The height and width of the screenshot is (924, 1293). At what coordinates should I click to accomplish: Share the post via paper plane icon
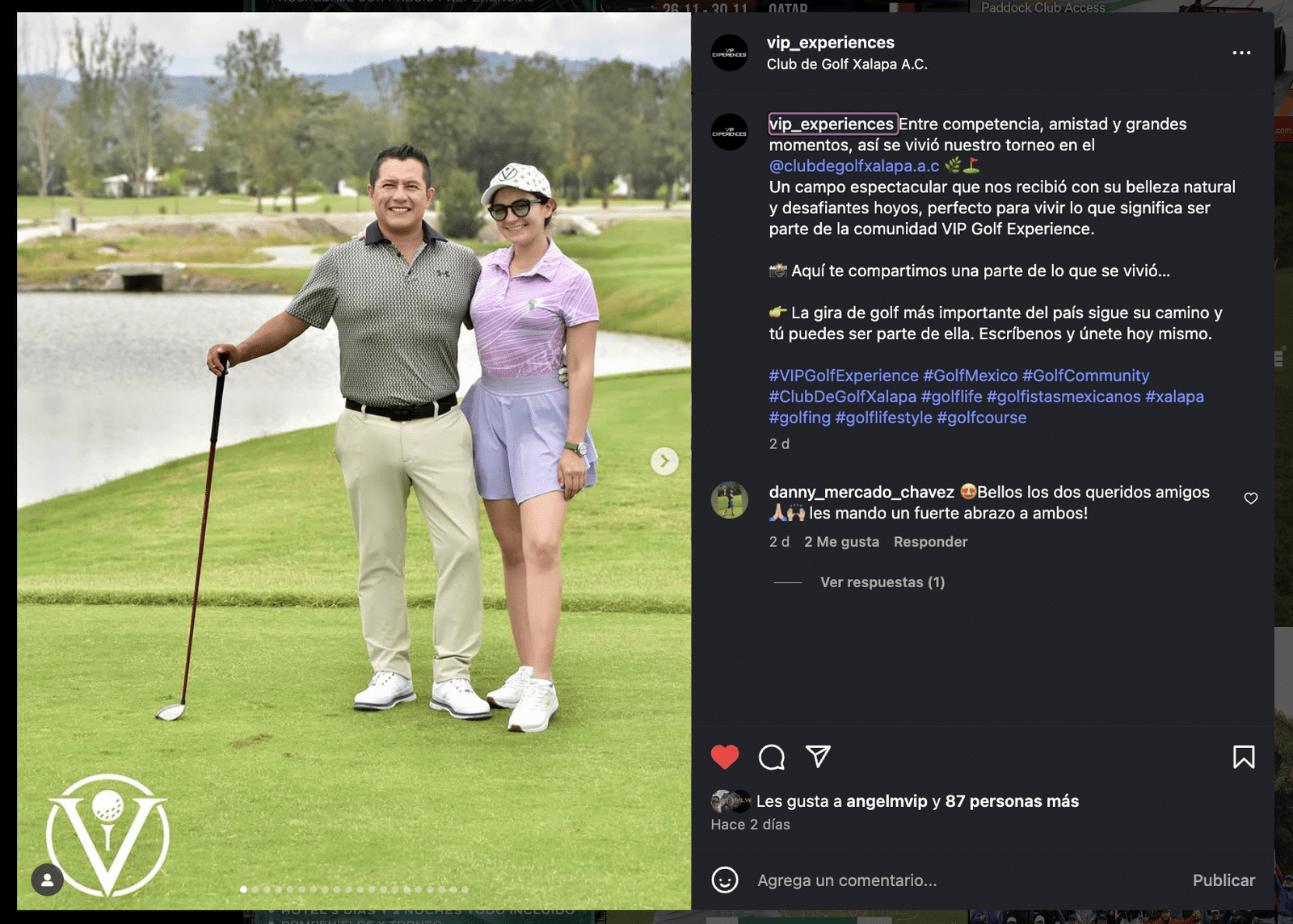[x=818, y=757]
